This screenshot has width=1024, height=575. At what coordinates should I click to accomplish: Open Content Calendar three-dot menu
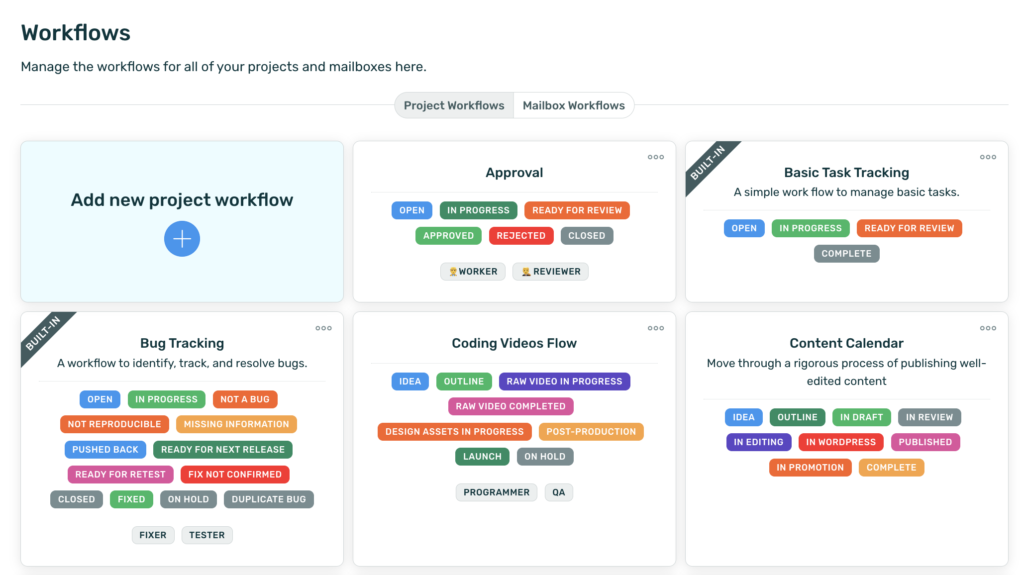pos(988,328)
